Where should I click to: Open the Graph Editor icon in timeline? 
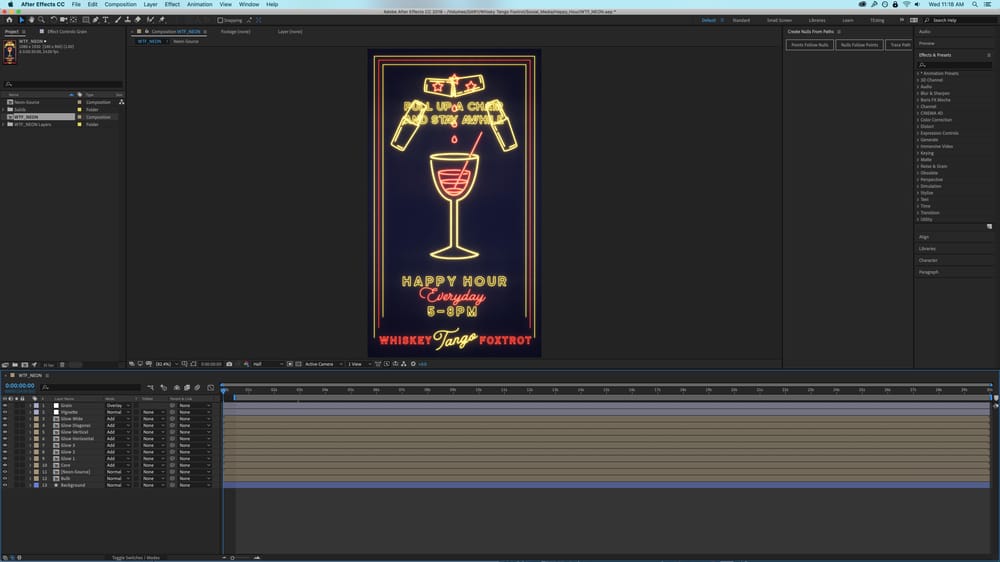(210, 387)
